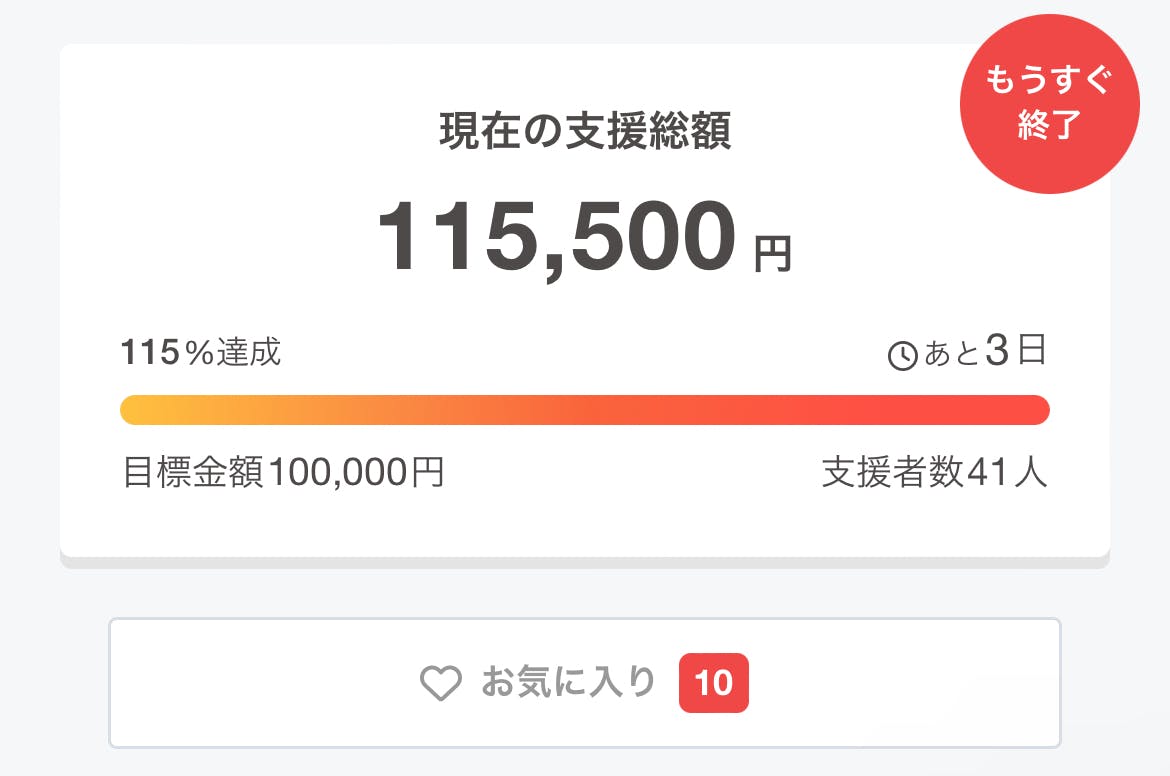This screenshot has width=1170, height=776.
Task: Click the 41人 supporter count number
Action: pos(1007,472)
